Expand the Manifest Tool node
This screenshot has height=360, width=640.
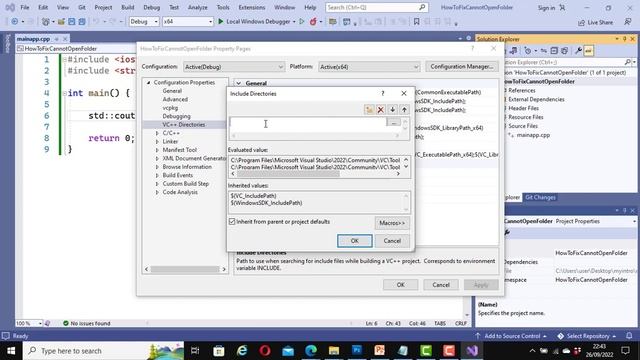point(157,150)
